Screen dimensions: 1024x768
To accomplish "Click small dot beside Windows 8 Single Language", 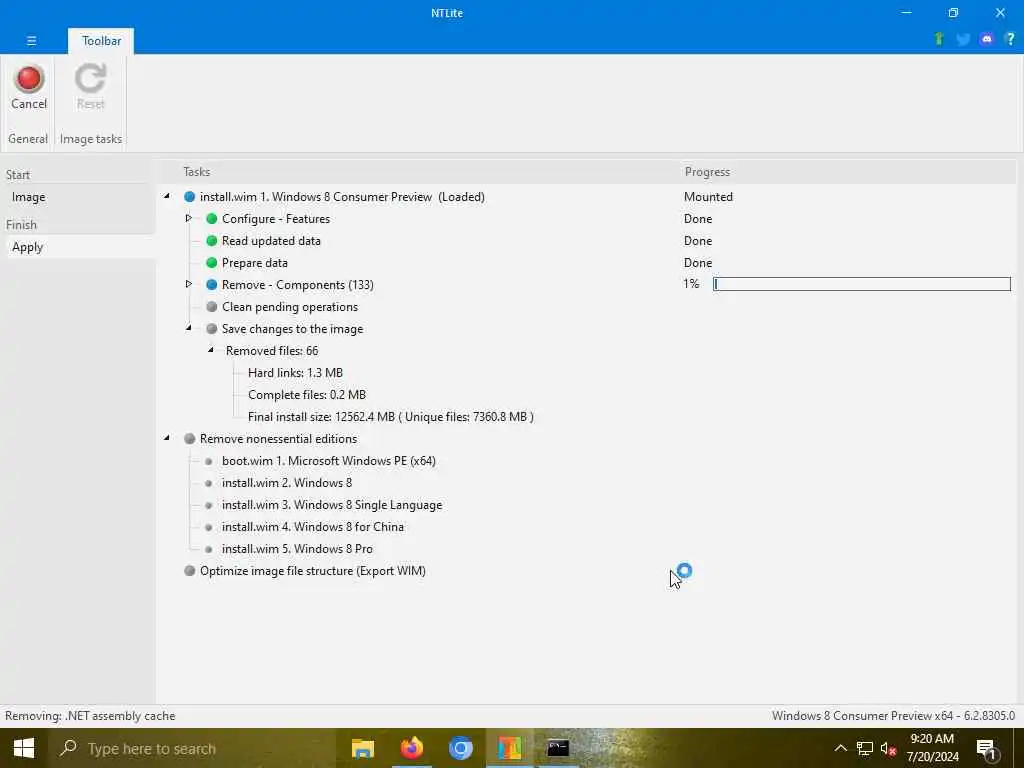I will pyautogui.click(x=208, y=505).
